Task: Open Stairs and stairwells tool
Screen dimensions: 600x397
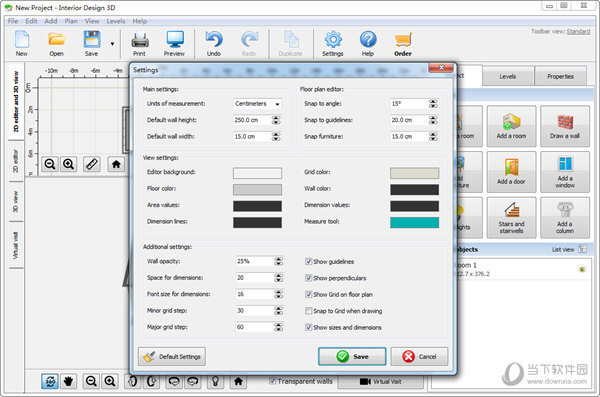Action: click(x=511, y=218)
